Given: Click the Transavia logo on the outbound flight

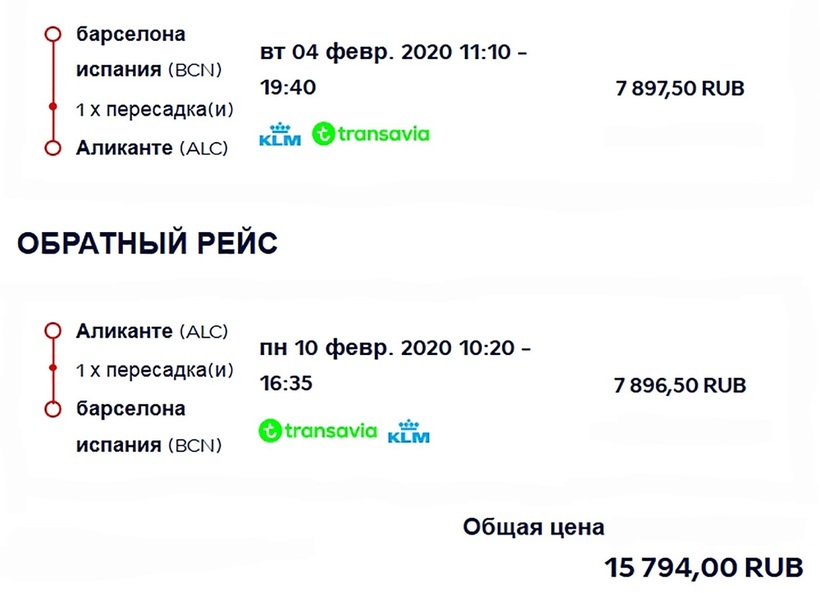Looking at the screenshot, I should [x=370, y=133].
